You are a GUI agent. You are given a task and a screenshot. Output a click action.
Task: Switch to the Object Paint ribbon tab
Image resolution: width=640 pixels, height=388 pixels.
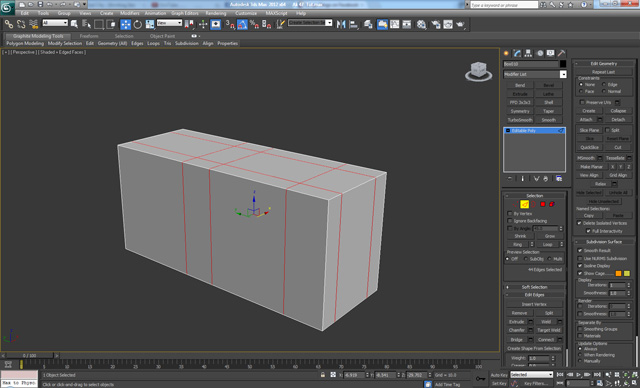(x=162, y=36)
